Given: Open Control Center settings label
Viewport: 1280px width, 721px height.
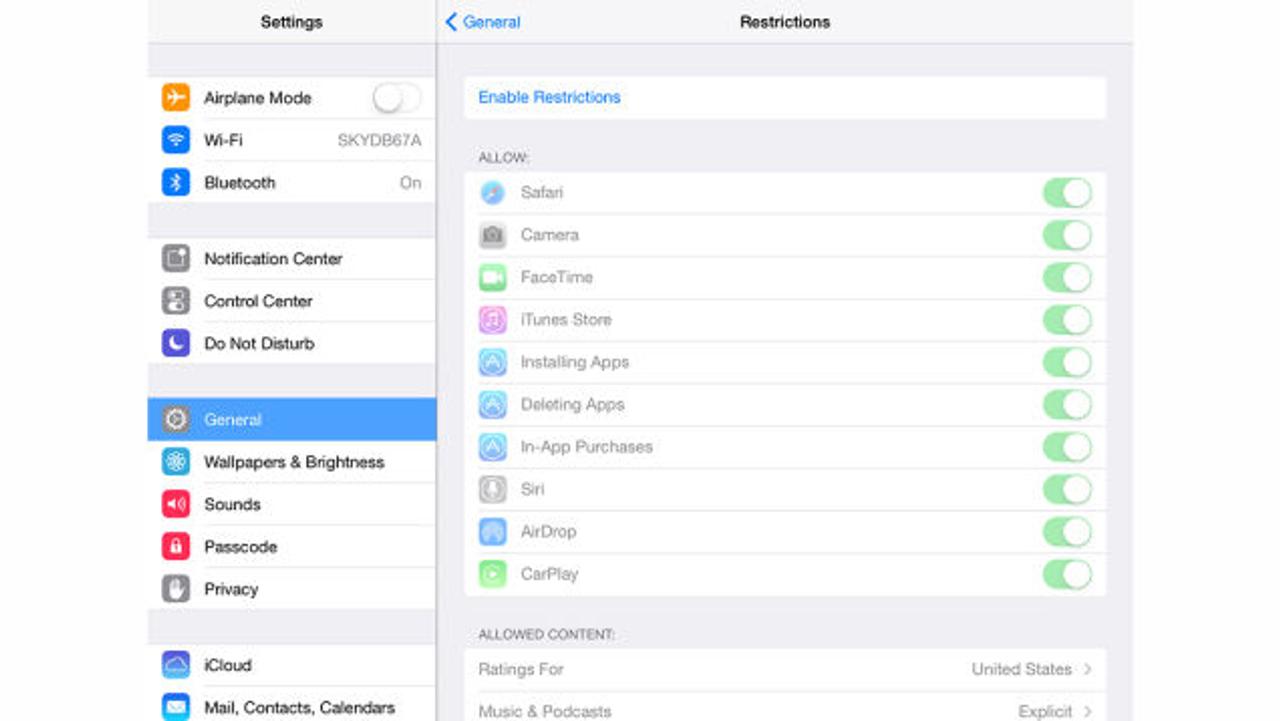Looking at the screenshot, I should pos(258,301).
